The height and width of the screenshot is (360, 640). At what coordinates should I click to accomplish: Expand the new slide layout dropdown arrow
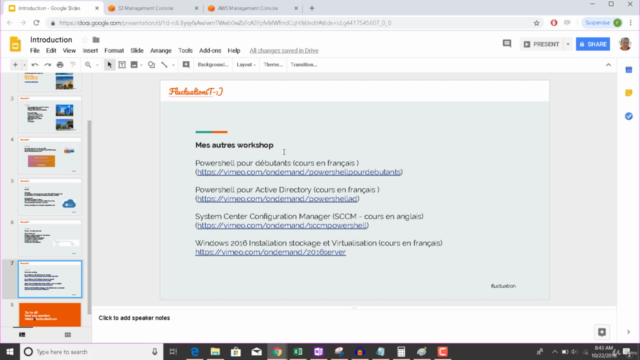click(24, 64)
